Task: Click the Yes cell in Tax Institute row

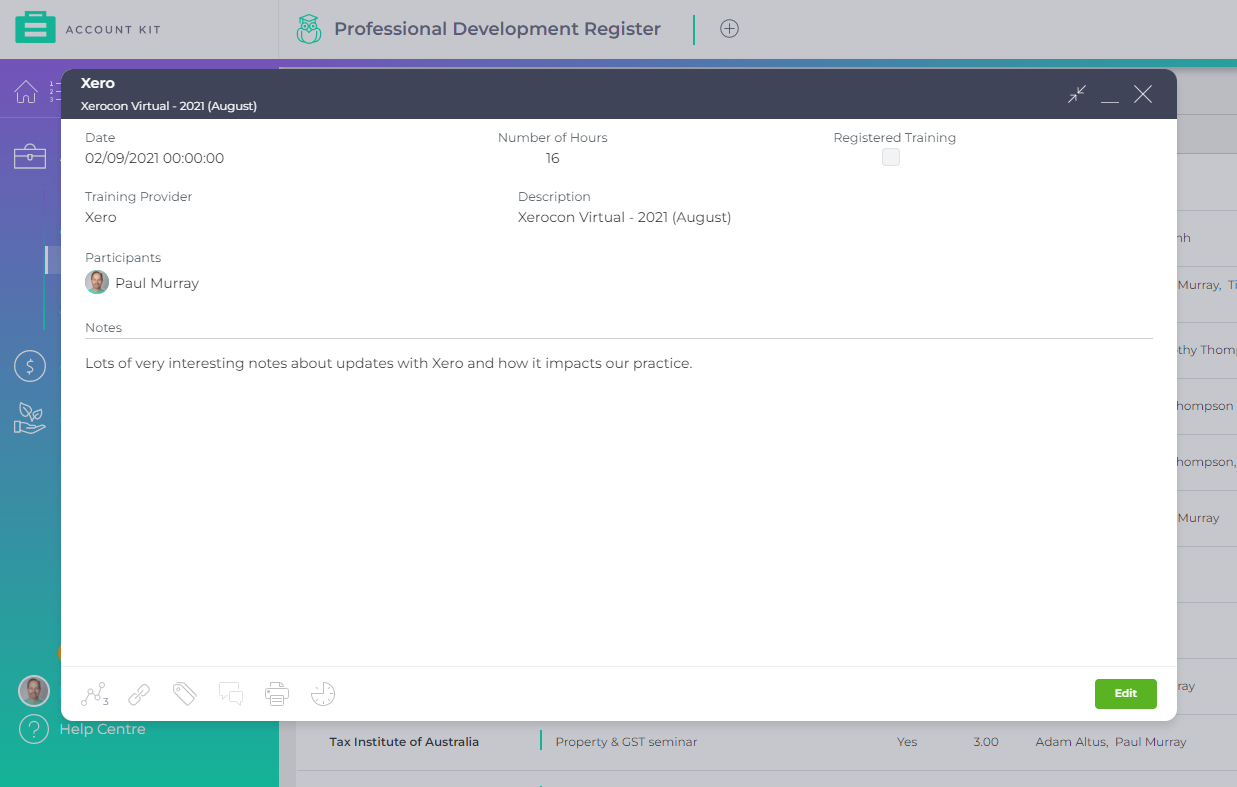Action: (x=907, y=742)
